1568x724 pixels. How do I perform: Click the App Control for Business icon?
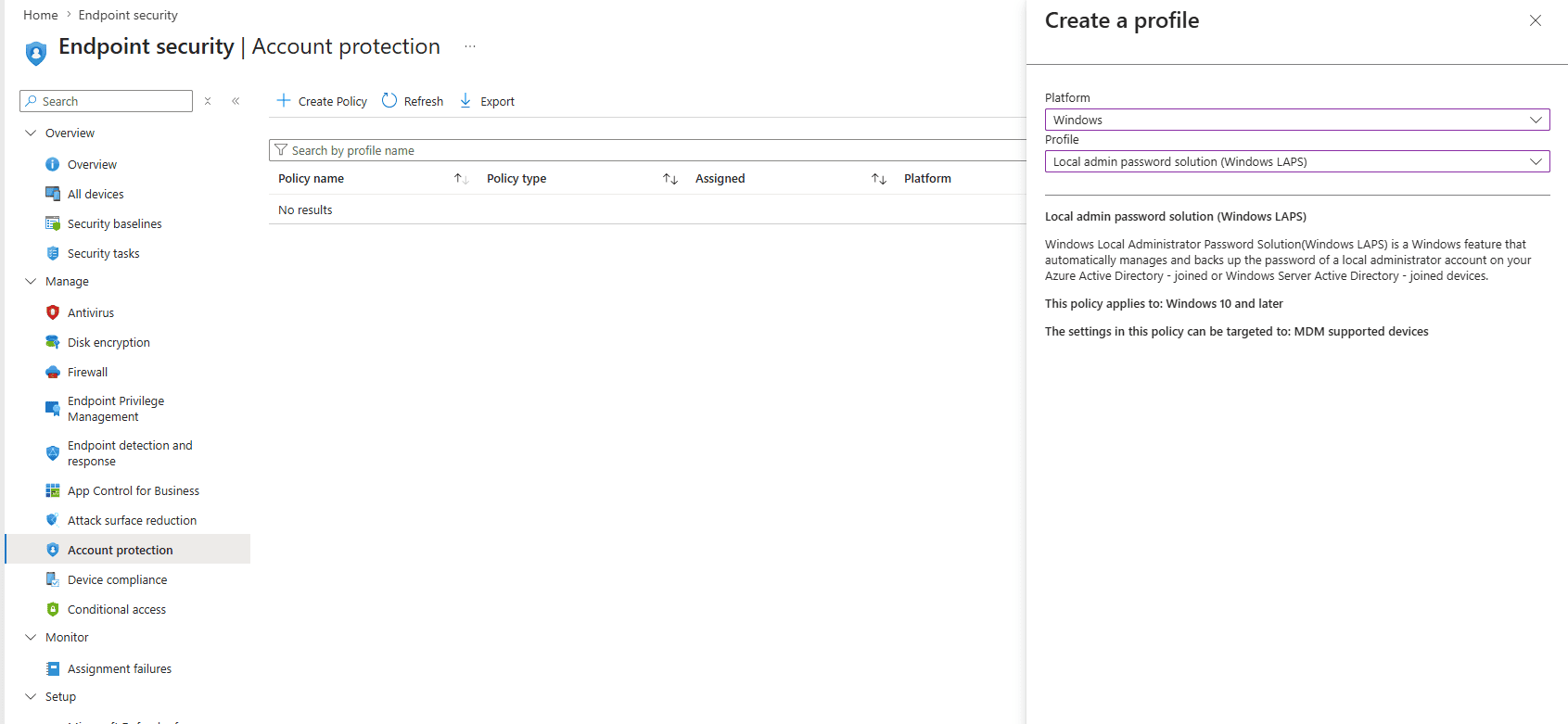(x=53, y=490)
